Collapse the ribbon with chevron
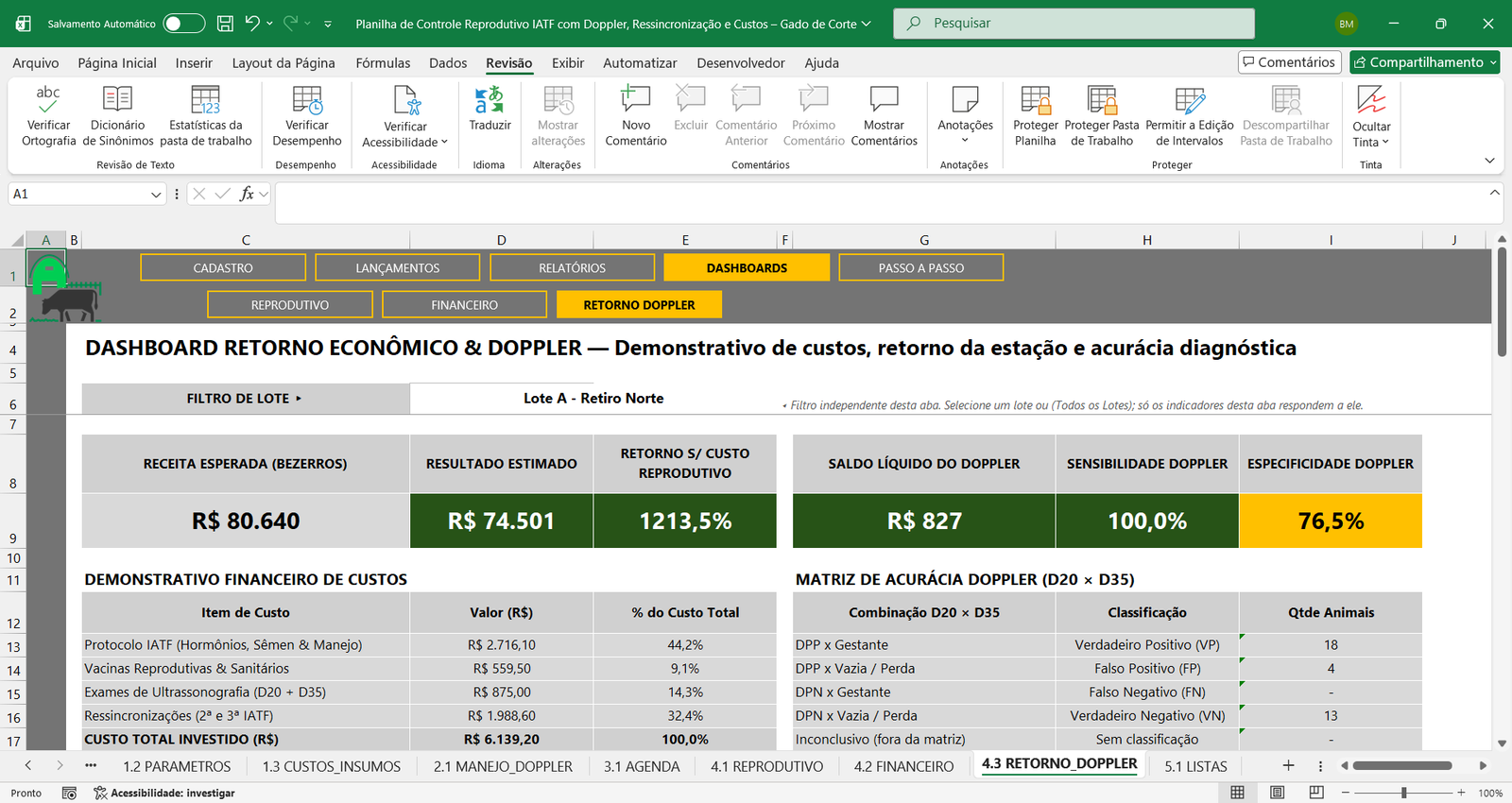Viewport: 1512px width, 803px height. click(1489, 161)
